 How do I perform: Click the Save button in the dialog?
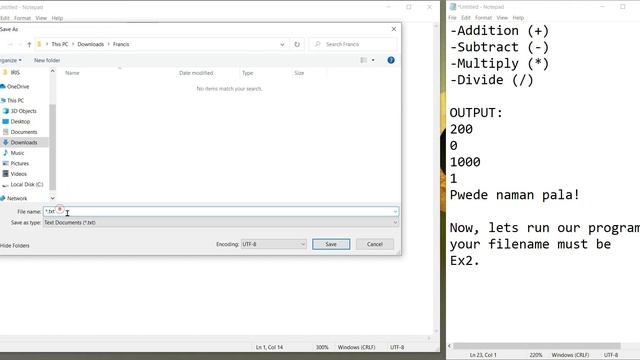(x=331, y=244)
